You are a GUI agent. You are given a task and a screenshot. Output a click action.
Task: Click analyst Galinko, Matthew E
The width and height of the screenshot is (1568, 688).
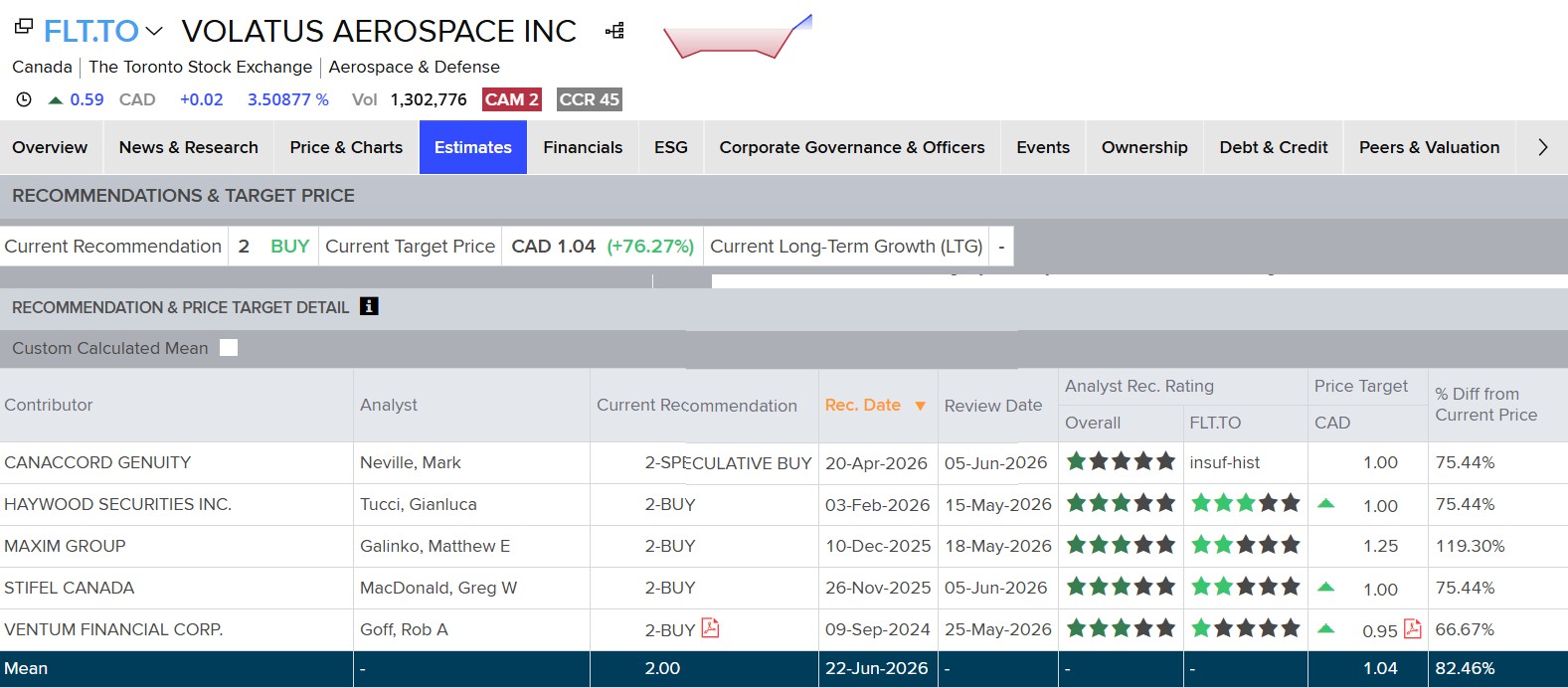coord(435,546)
